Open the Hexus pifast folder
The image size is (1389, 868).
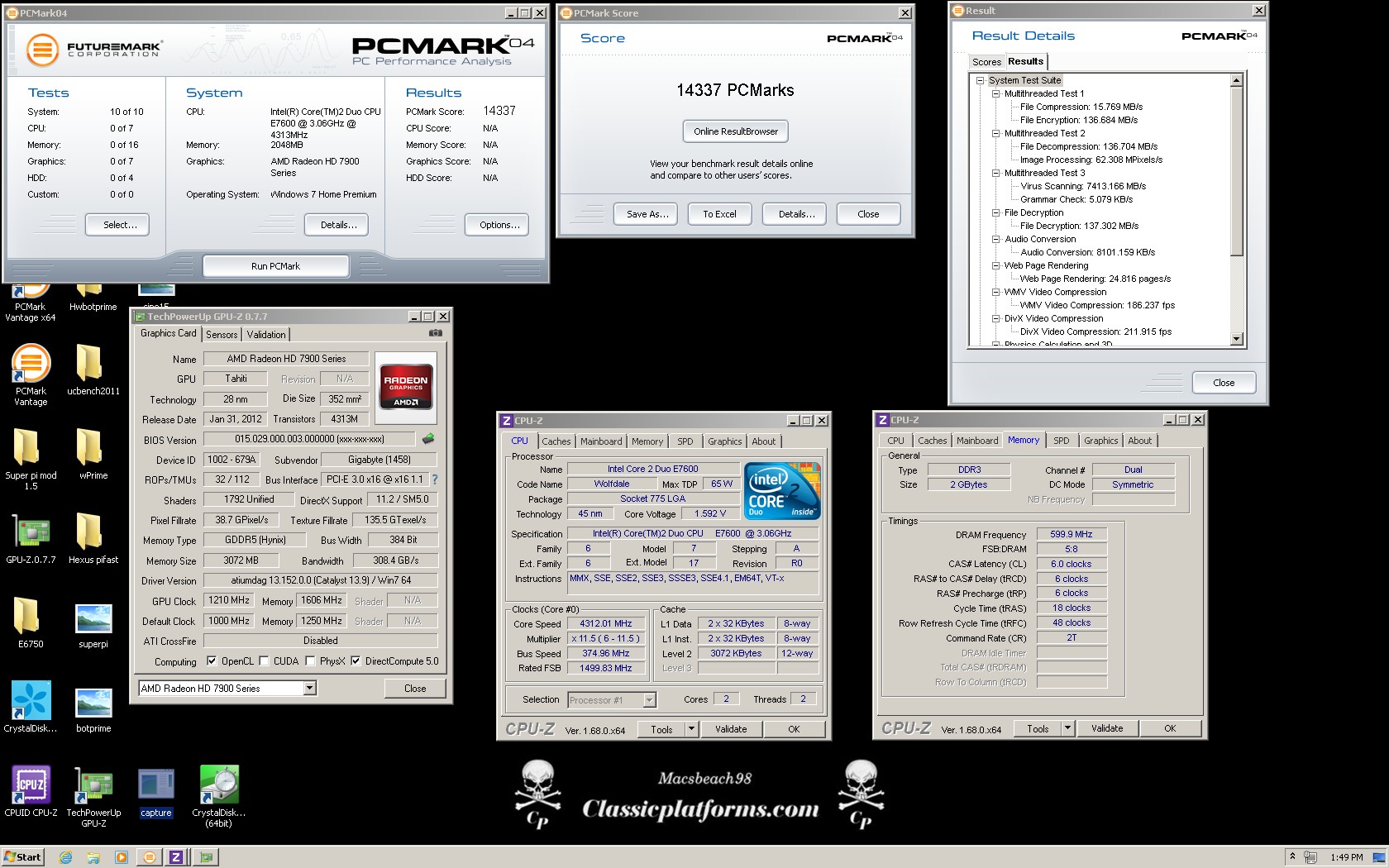point(93,539)
